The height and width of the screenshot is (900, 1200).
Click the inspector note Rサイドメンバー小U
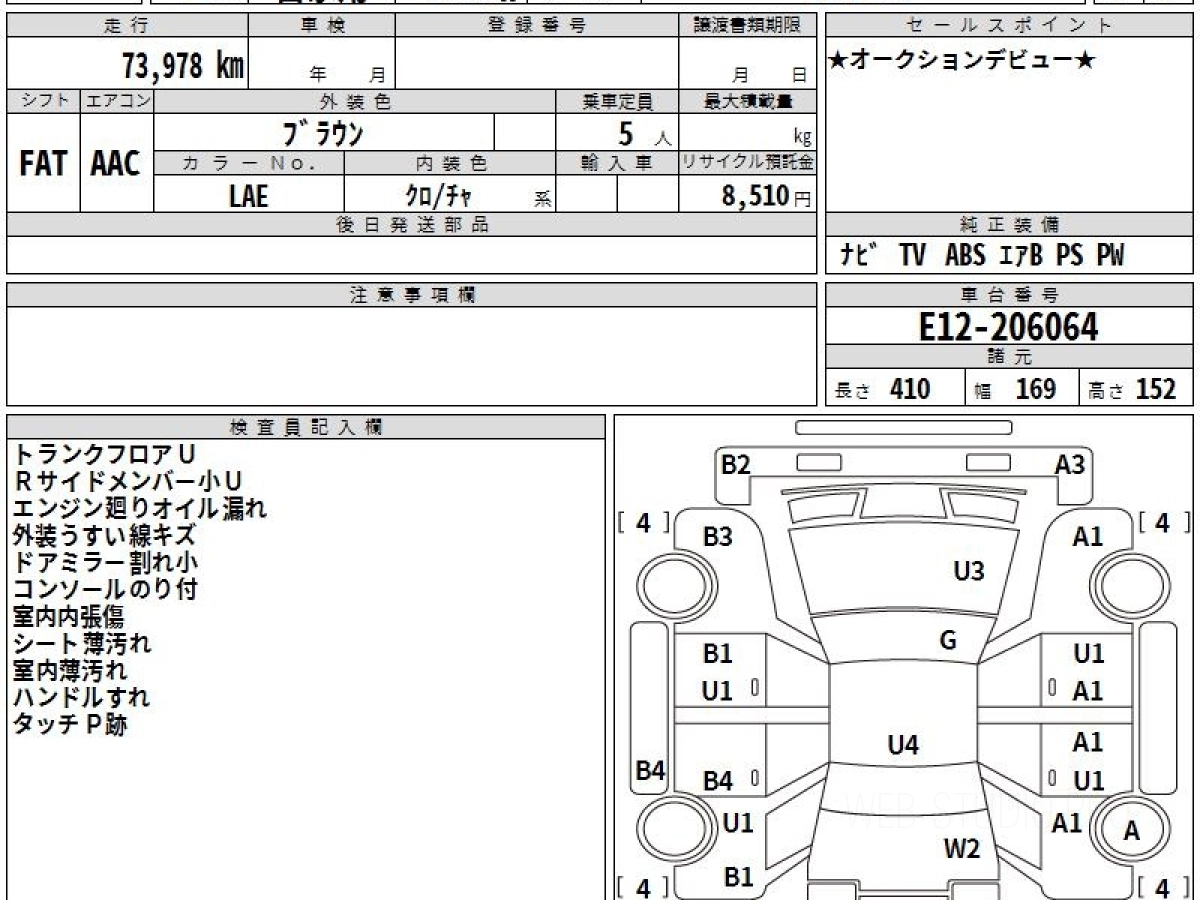click(x=127, y=481)
